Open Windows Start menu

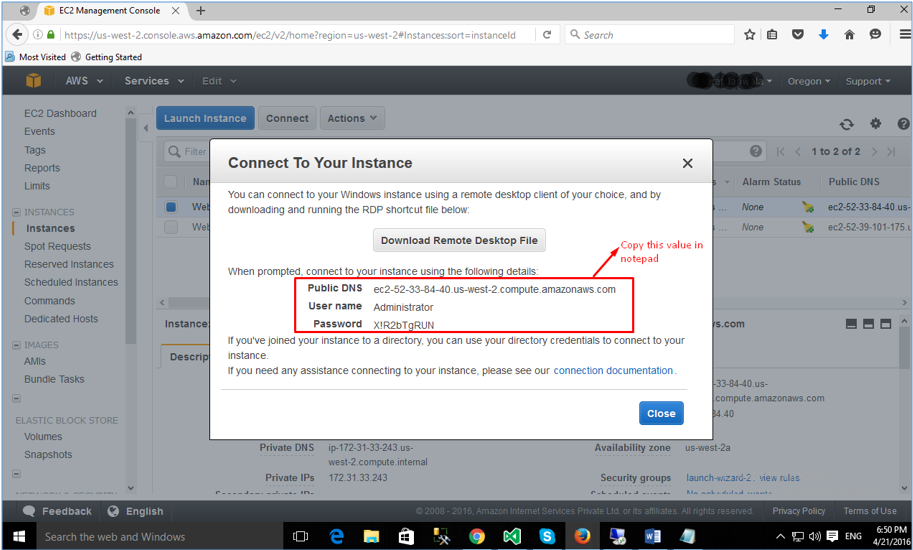point(19,536)
